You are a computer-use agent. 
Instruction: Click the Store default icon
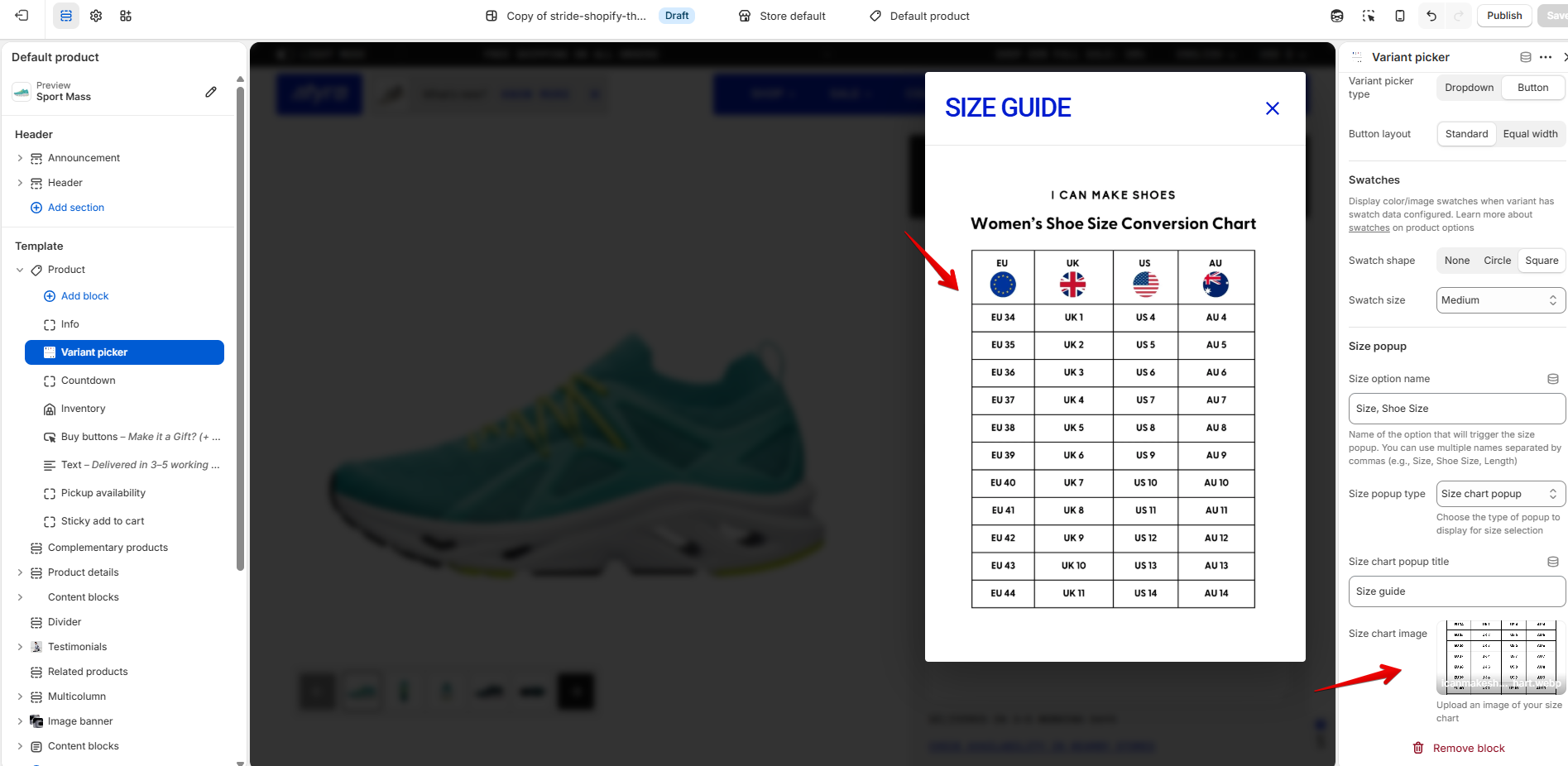(745, 16)
